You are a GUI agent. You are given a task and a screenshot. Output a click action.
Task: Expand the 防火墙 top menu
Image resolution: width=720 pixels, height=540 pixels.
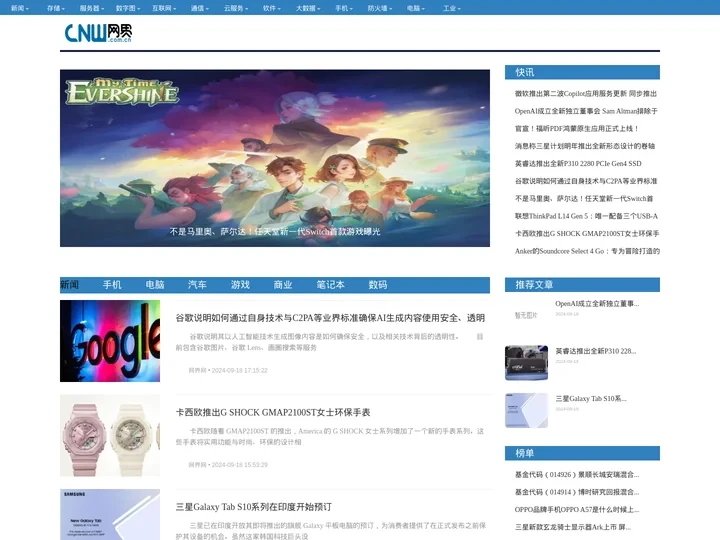click(x=379, y=8)
